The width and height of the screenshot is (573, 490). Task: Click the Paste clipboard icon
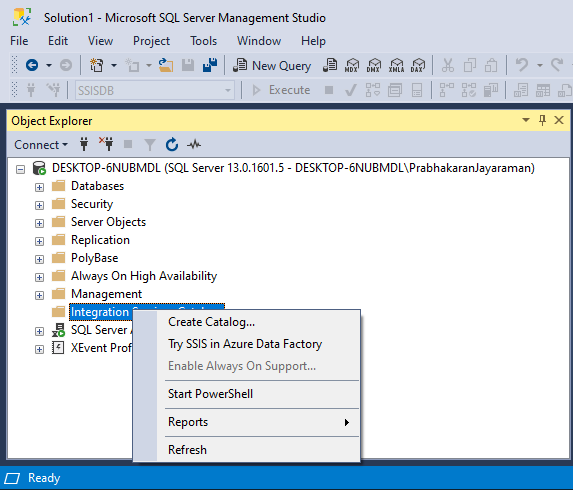click(x=491, y=65)
